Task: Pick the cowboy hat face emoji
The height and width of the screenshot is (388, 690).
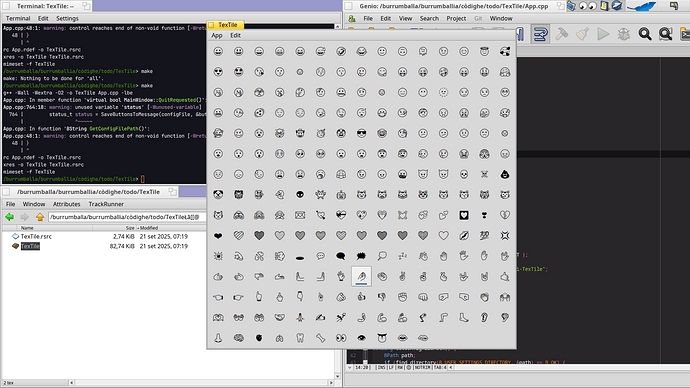Action: tap(300, 133)
